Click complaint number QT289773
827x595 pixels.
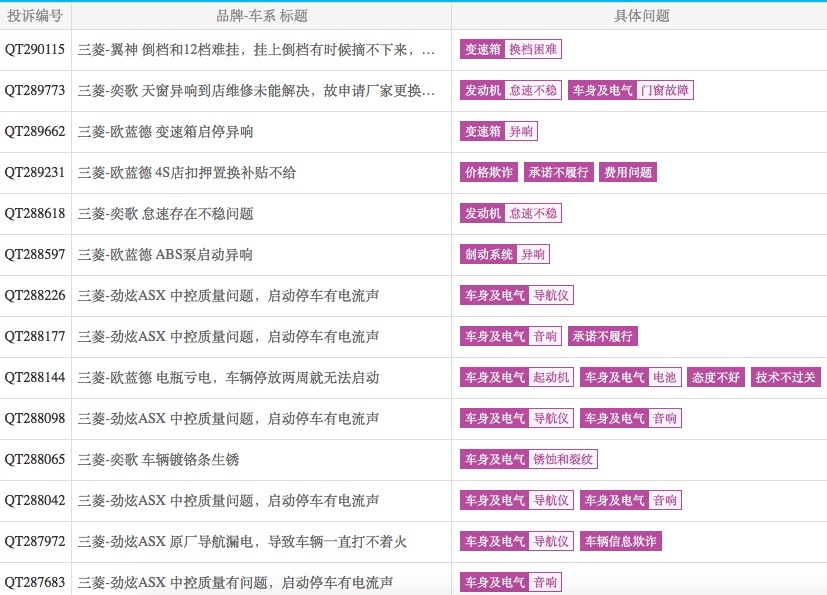tap(35, 90)
